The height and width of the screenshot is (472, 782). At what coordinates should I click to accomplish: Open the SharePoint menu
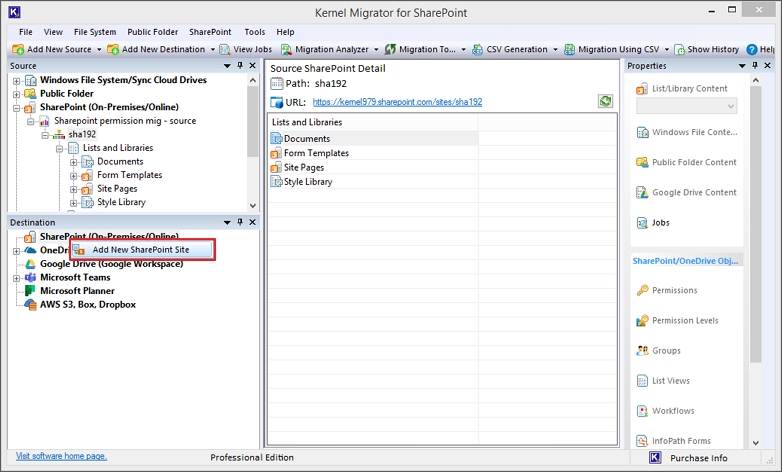point(210,32)
